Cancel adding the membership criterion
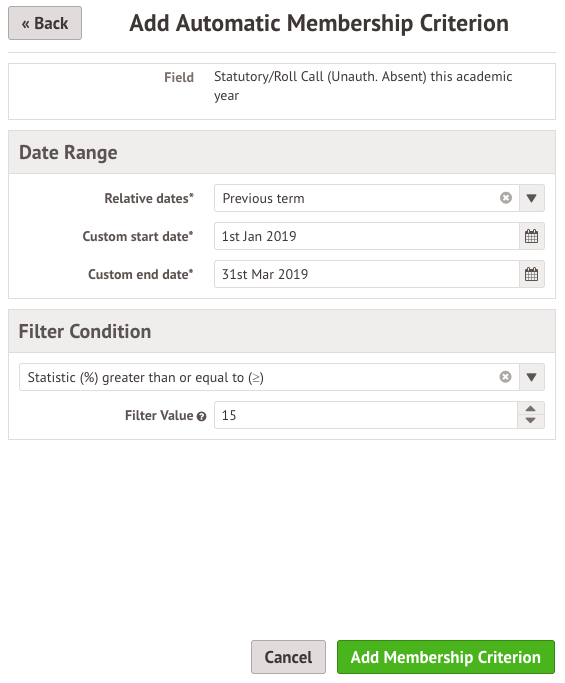 pyautogui.click(x=288, y=657)
